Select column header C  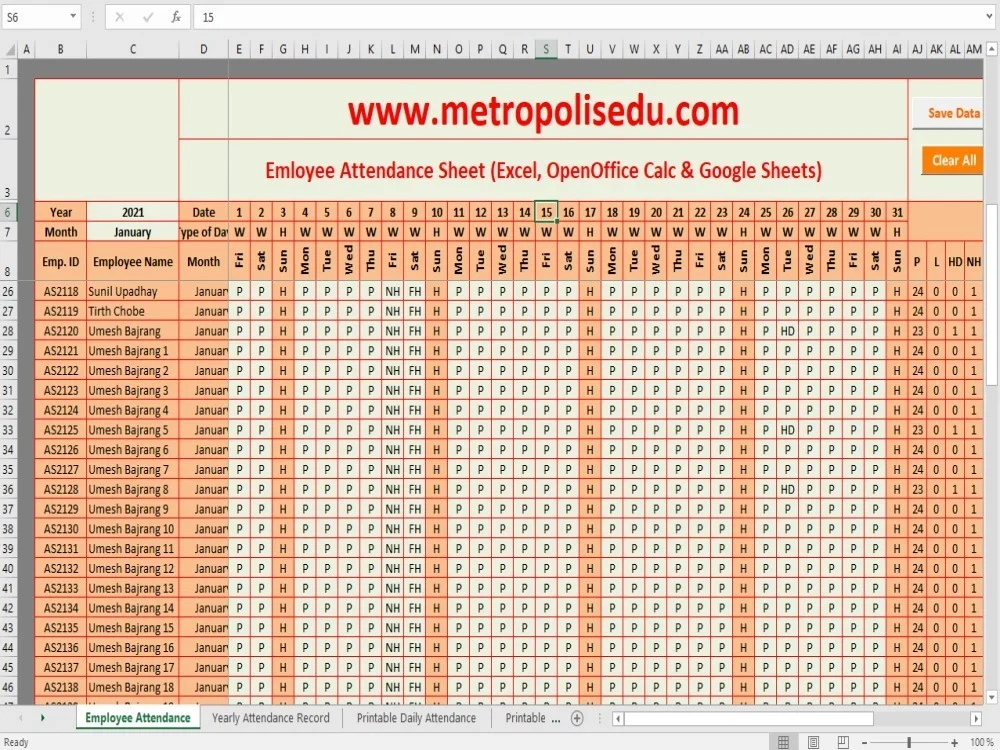tap(133, 49)
